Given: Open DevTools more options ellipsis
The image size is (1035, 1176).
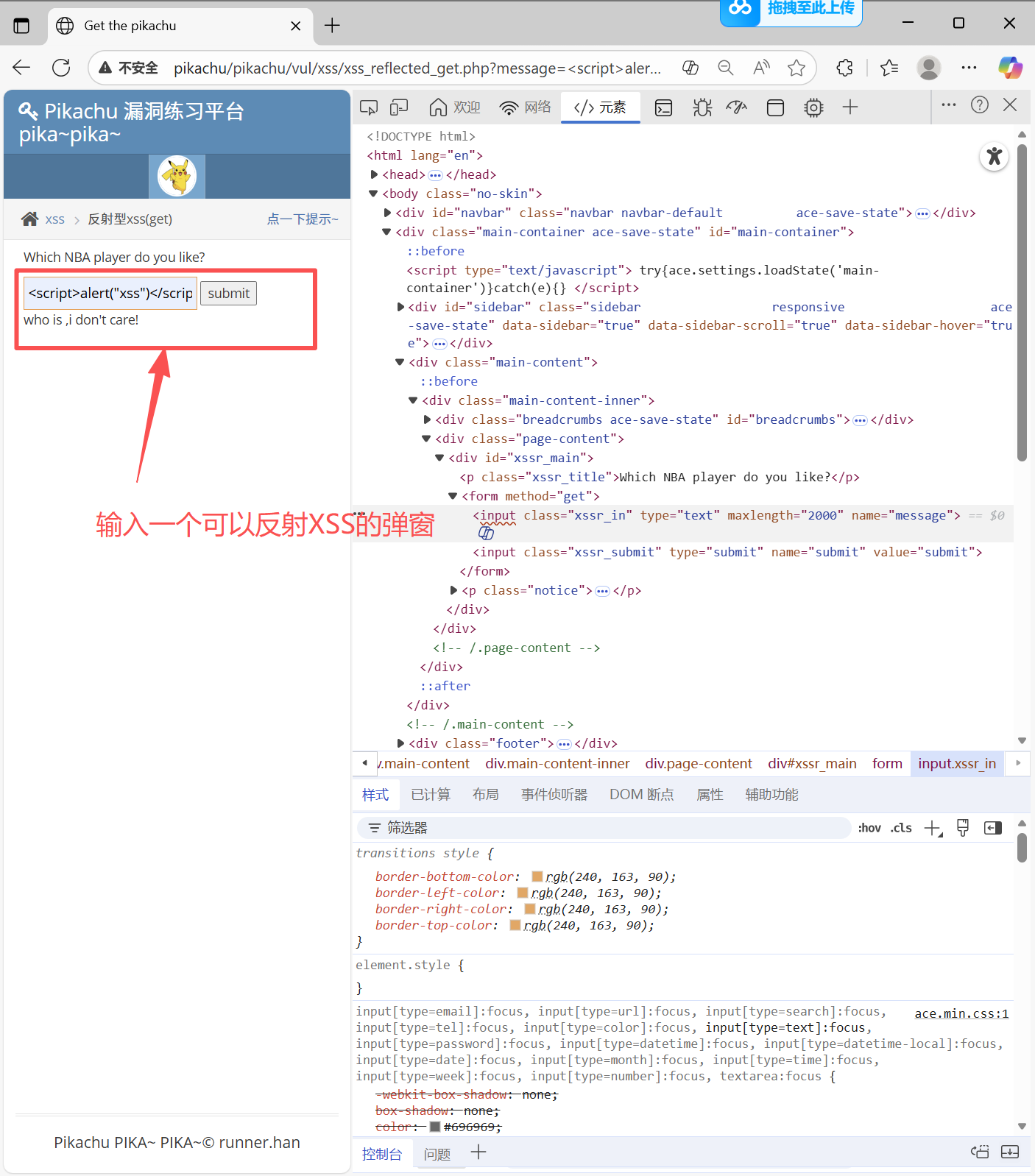Looking at the screenshot, I should point(949,105).
